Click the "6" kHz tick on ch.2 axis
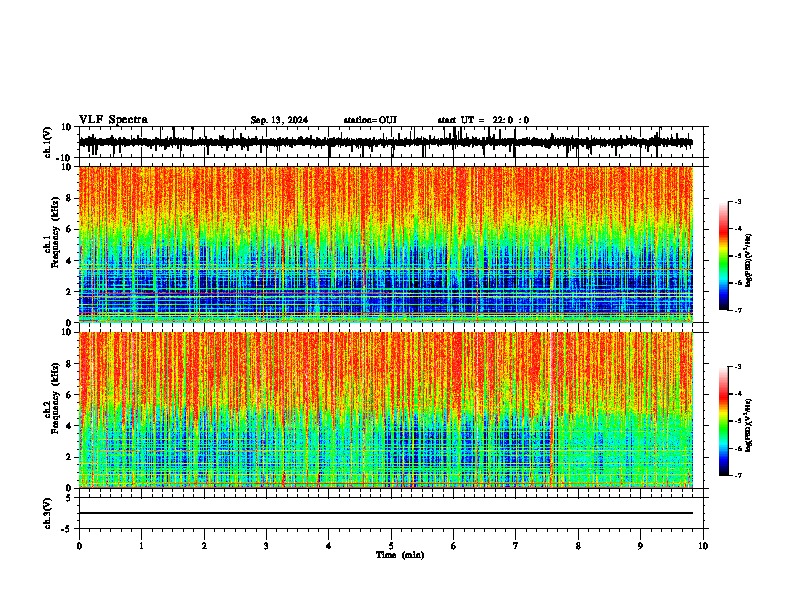The height and width of the screenshot is (612, 792). pos(70,395)
